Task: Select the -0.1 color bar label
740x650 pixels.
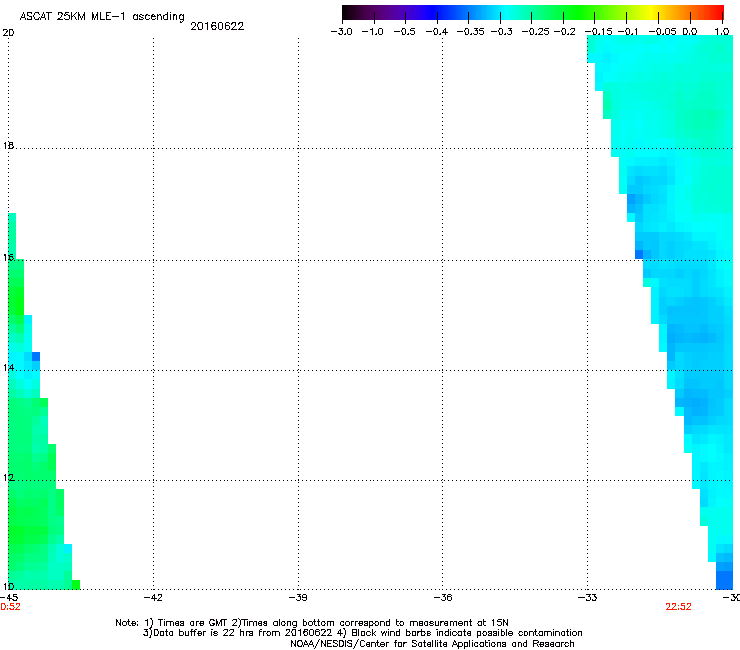Action: tap(628, 32)
